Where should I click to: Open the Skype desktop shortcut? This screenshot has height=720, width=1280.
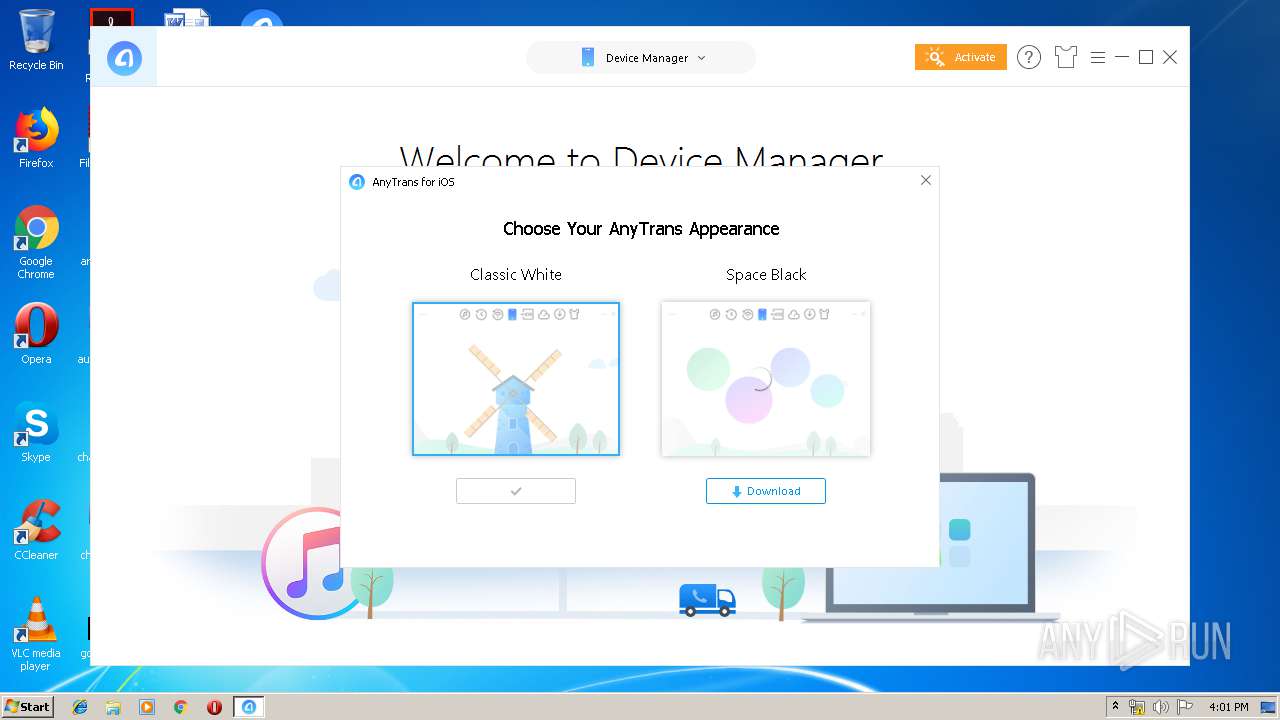pos(36,432)
